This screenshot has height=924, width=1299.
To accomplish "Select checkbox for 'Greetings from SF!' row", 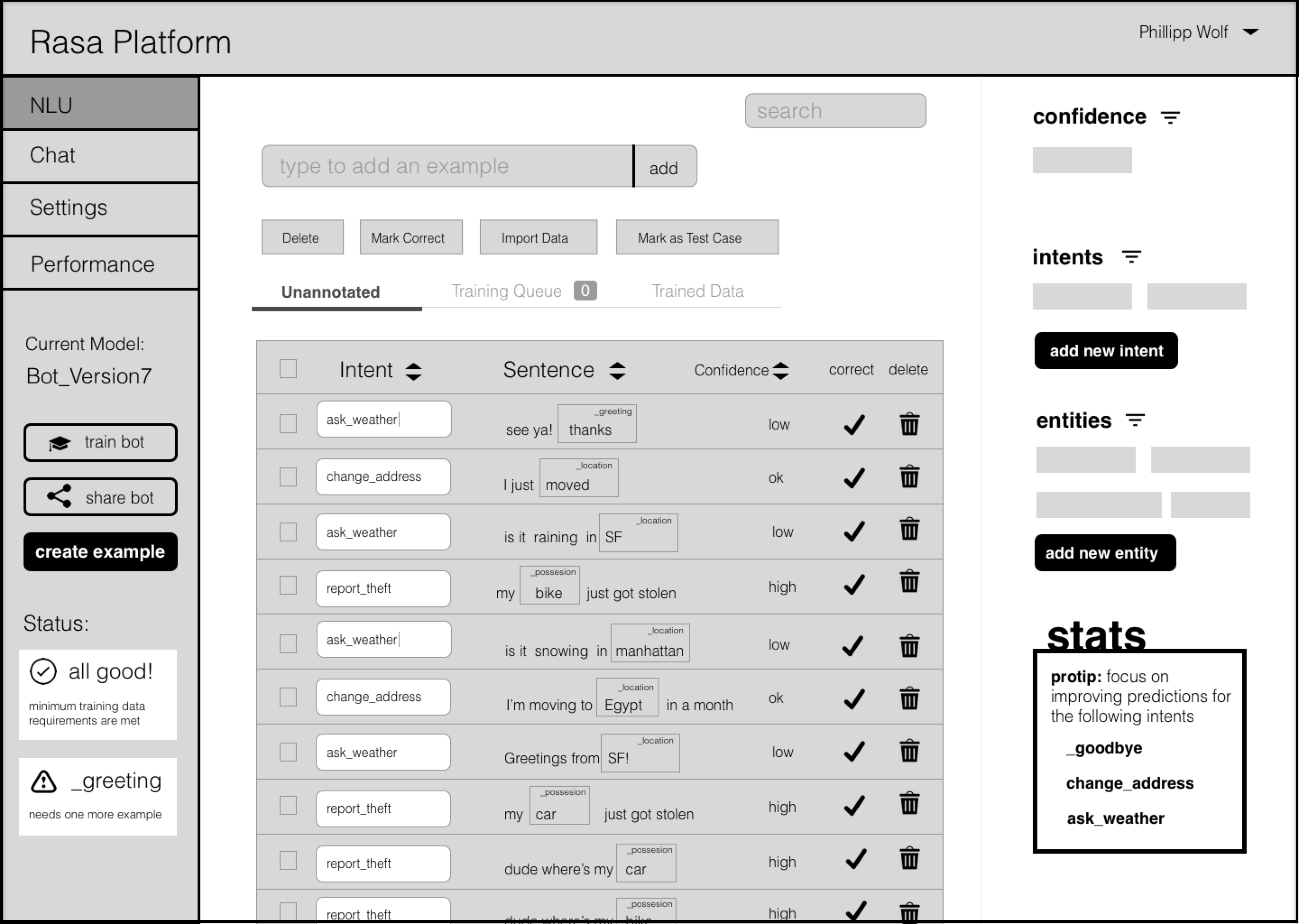I will point(288,752).
